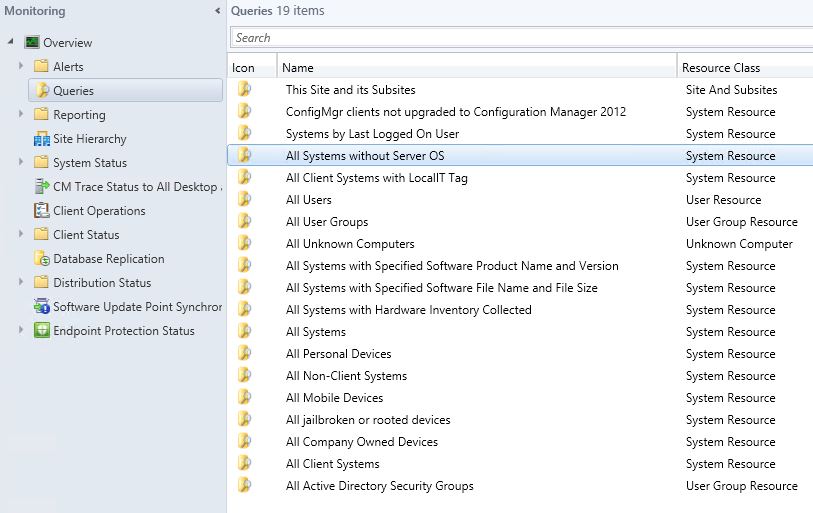Select the Database Replication icon
The width and height of the screenshot is (813, 513).
(41, 258)
